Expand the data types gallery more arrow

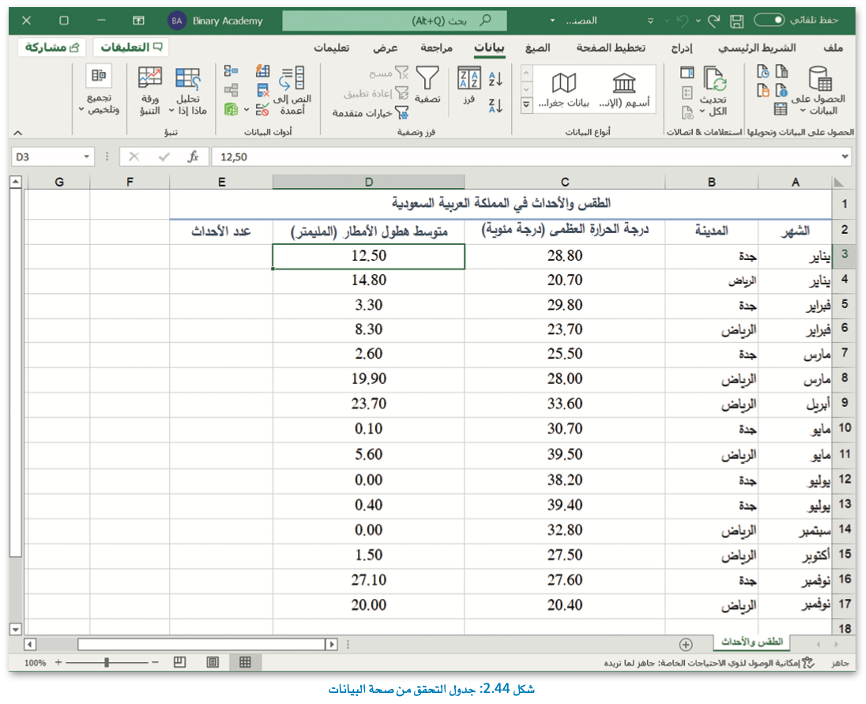[x=526, y=104]
